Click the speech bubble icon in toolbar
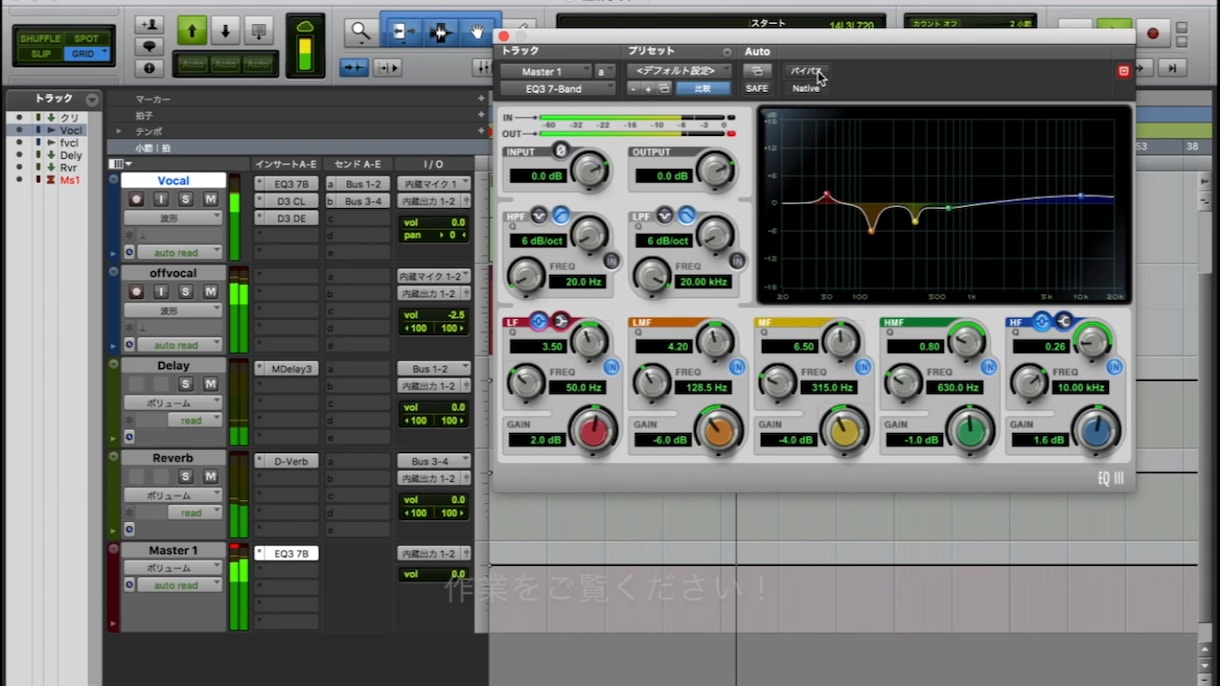 [x=149, y=47]
